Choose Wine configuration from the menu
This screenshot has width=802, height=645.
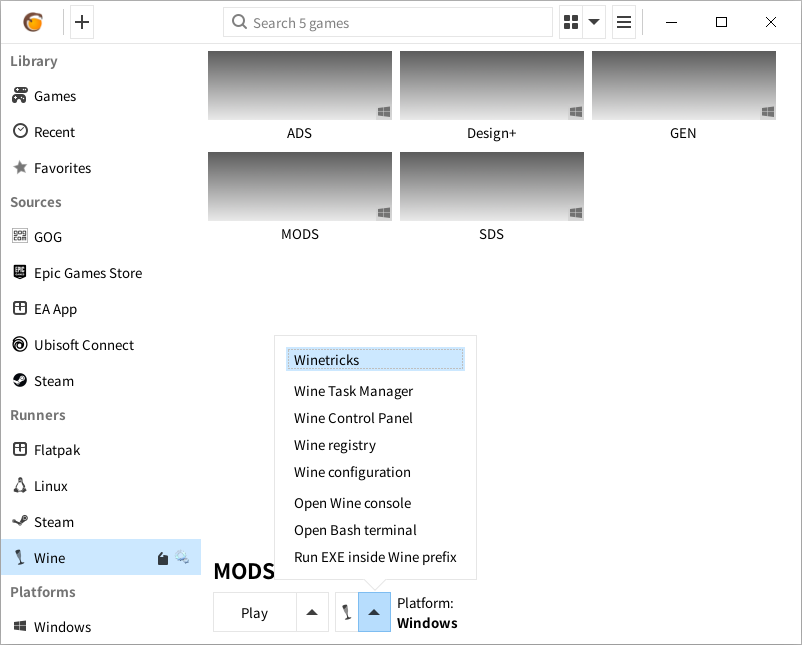click(375, 472)
